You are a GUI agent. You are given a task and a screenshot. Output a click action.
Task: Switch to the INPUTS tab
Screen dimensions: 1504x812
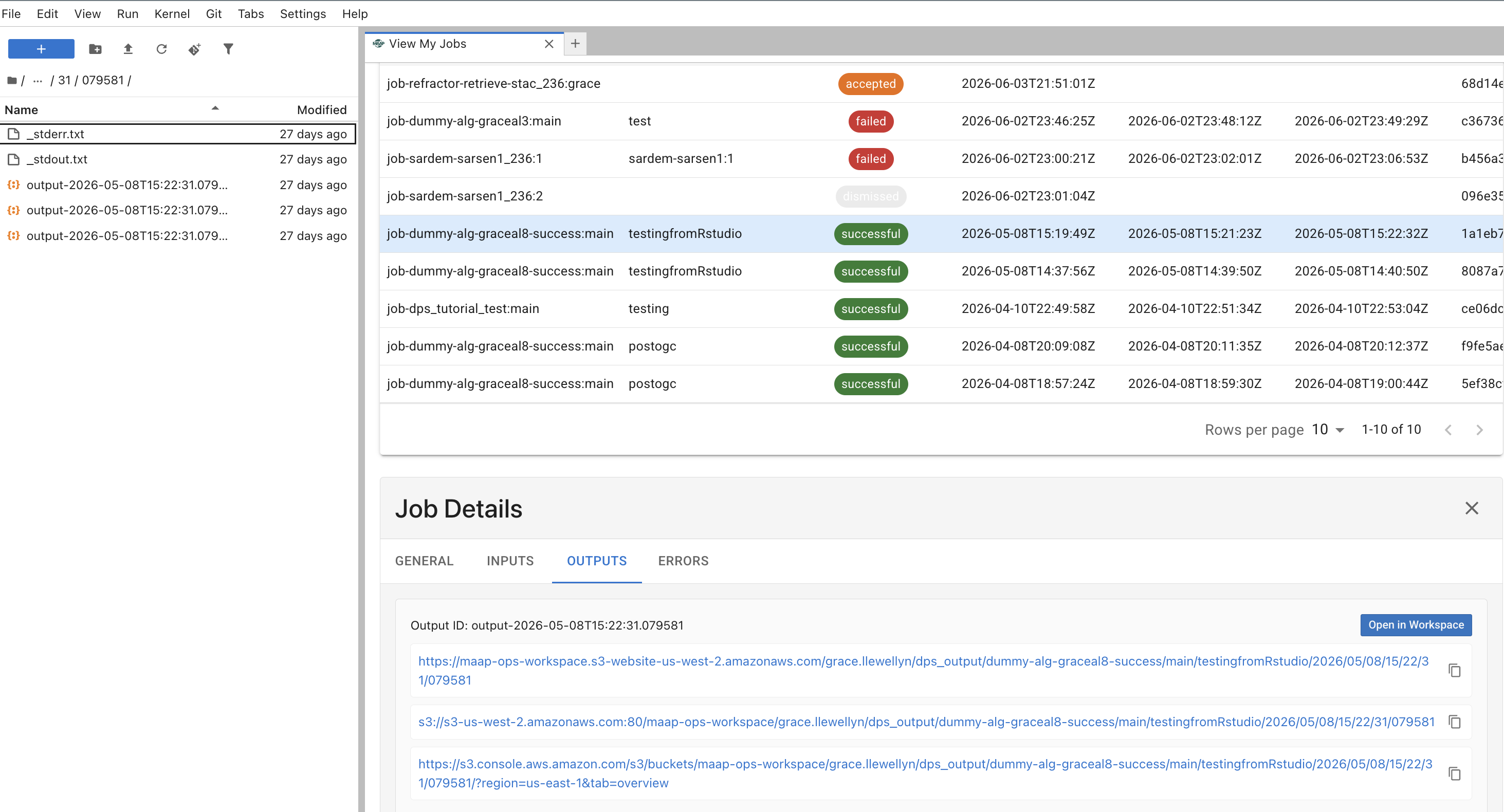(x=510, y=560)
